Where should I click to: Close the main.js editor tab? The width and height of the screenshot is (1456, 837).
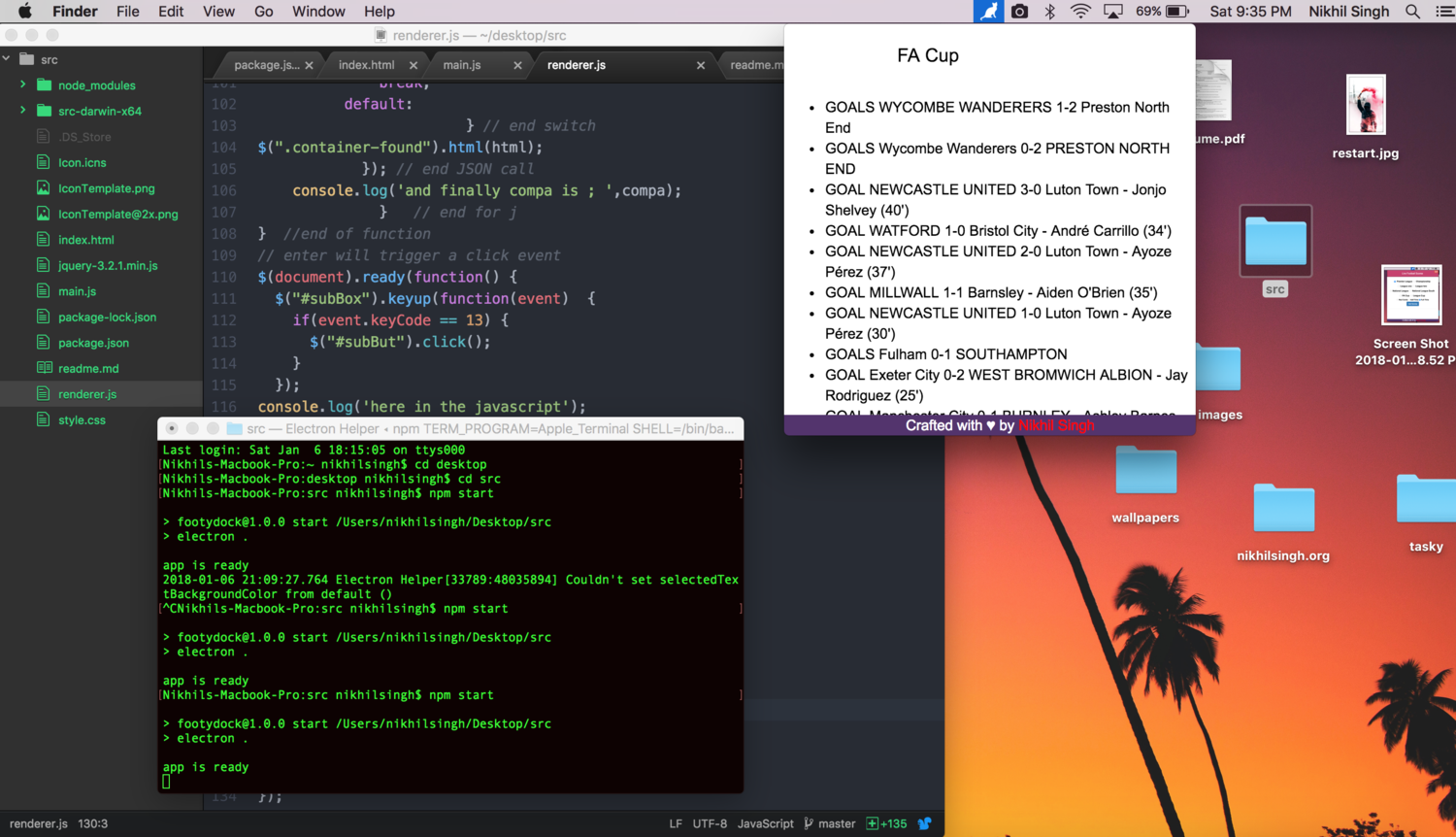[517, 65]
